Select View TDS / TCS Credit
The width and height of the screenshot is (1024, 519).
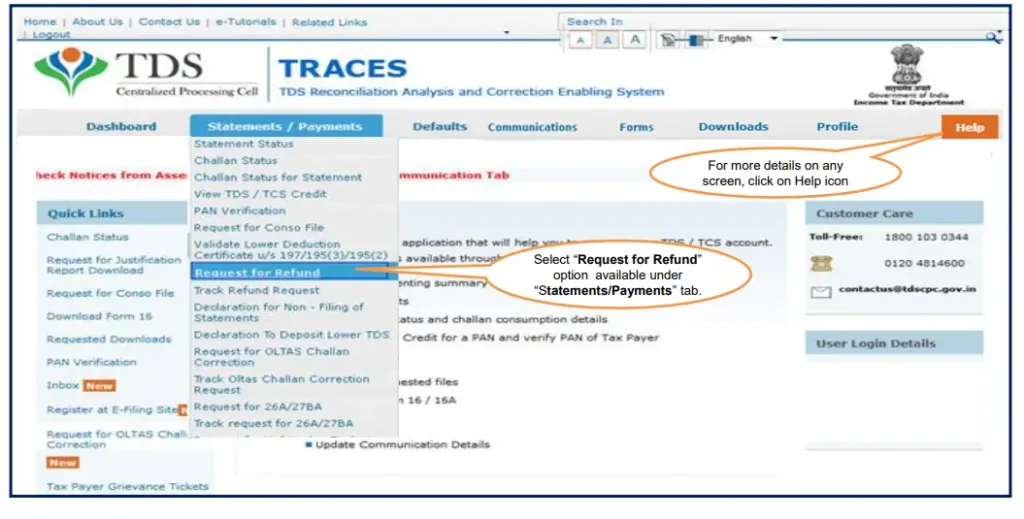pyautogui.click(x=260, y=194)
